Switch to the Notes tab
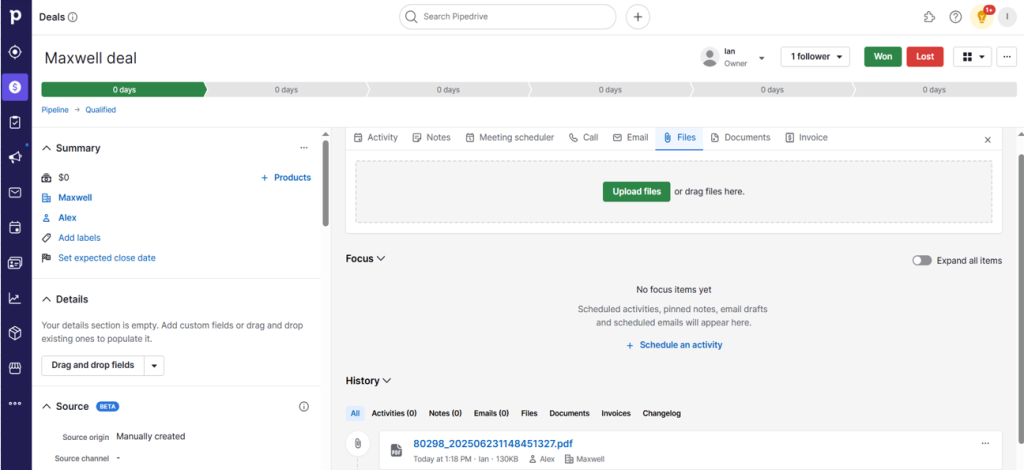The width and height of the screenshot is (1024, 470). (x=432, y=138)
